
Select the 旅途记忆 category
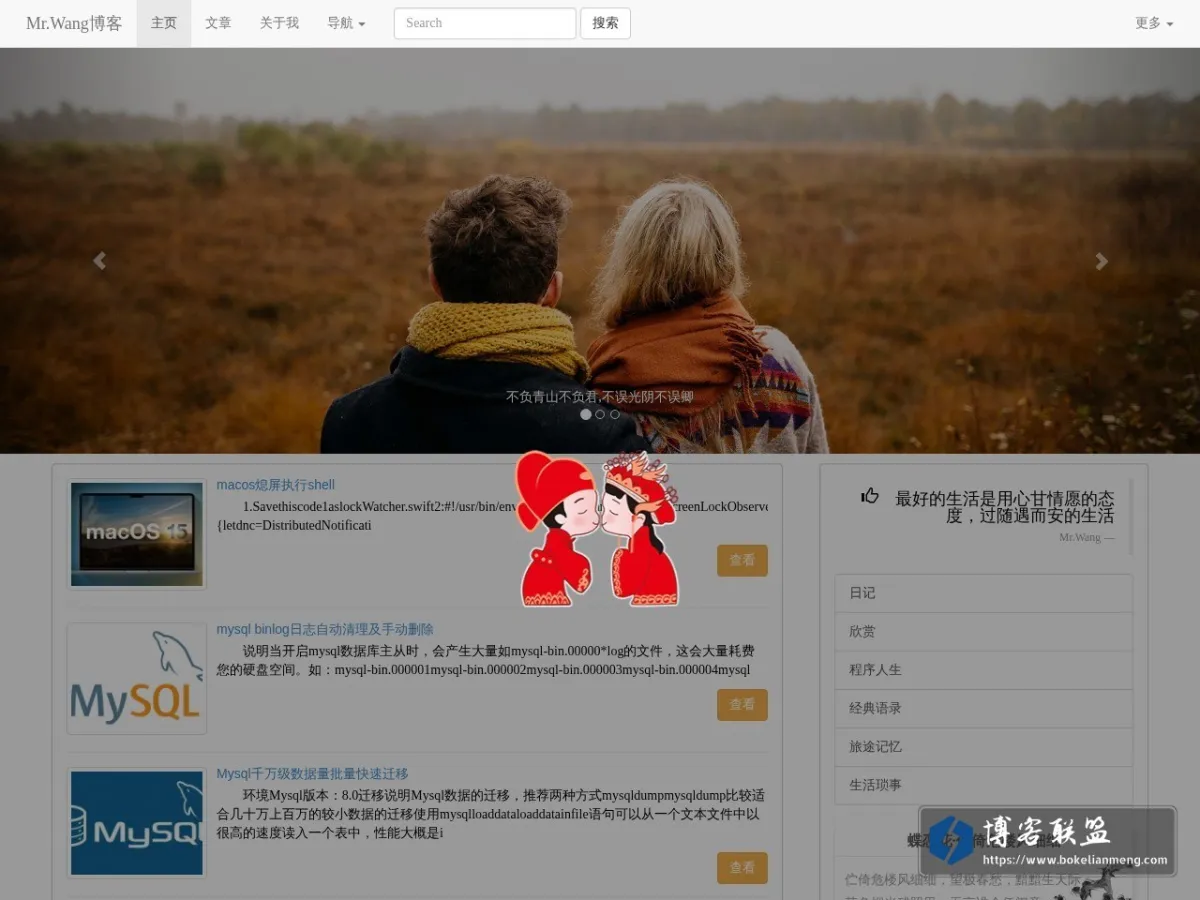[983, 747]
